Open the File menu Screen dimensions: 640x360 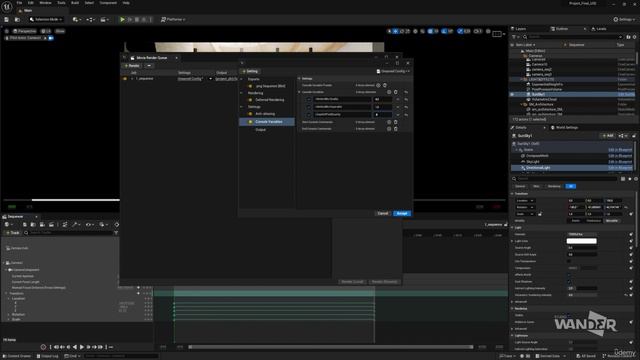coord(19,3)
